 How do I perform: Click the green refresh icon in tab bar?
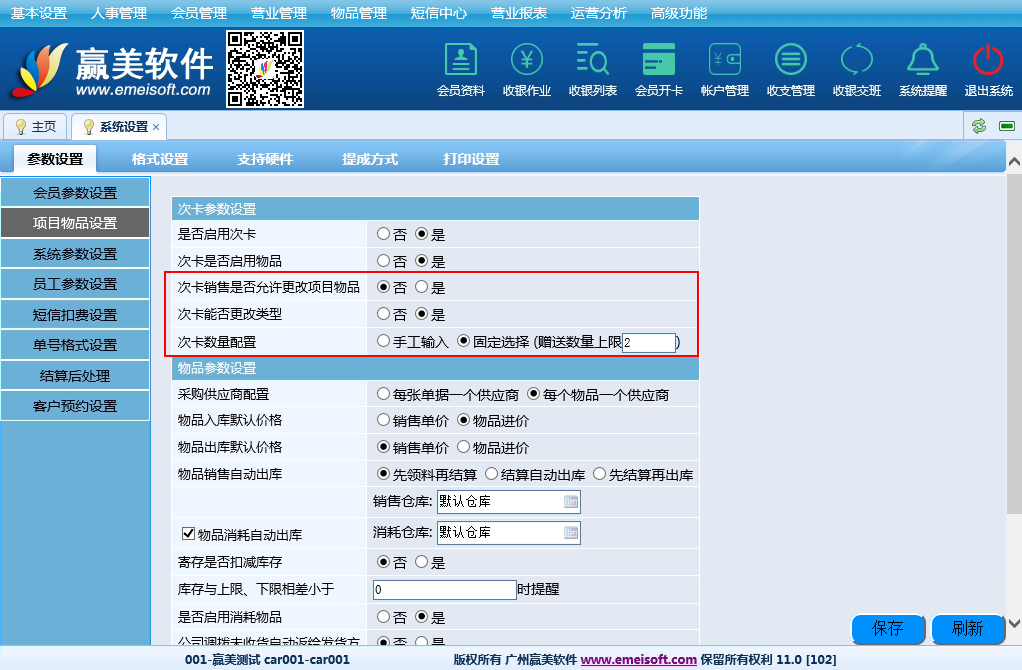tap(979, 126)
